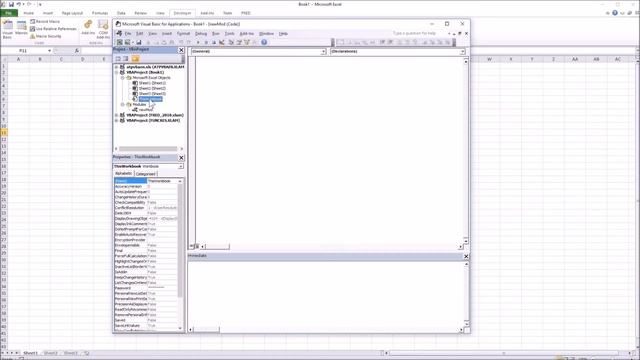This screenshot has height=360, width=640.
Task: Click the Project Explorer toolbar icon
Action: coord(231,42)
